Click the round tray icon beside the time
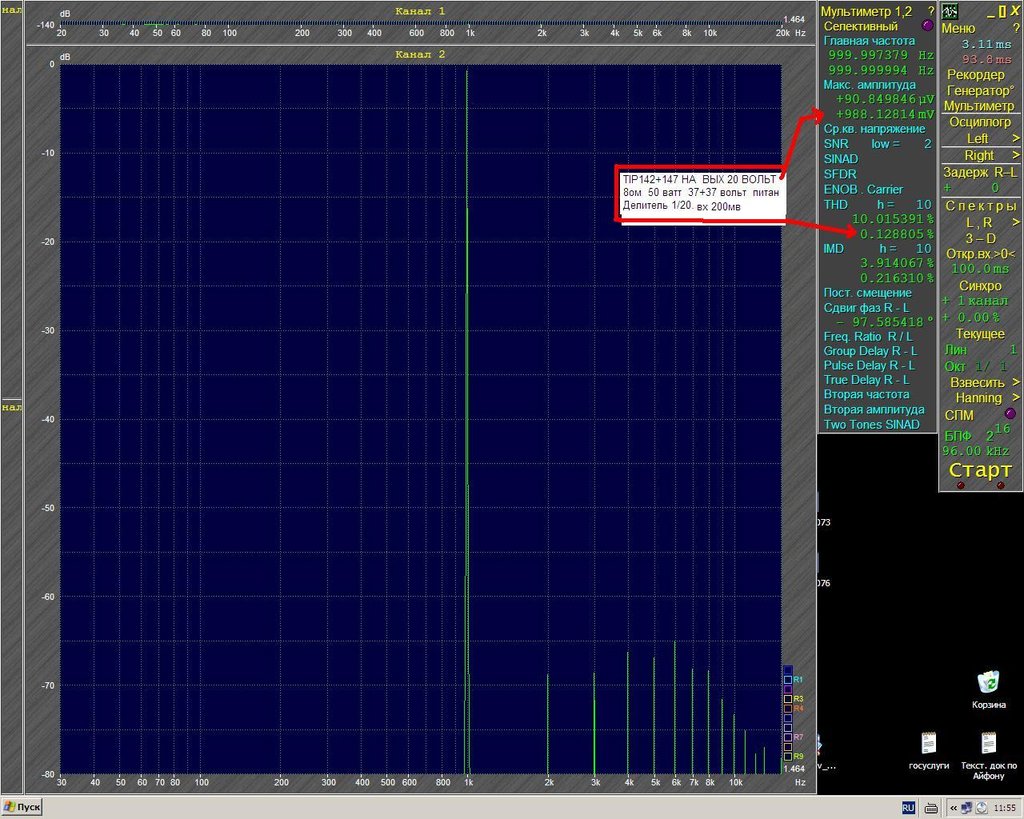 982,808
